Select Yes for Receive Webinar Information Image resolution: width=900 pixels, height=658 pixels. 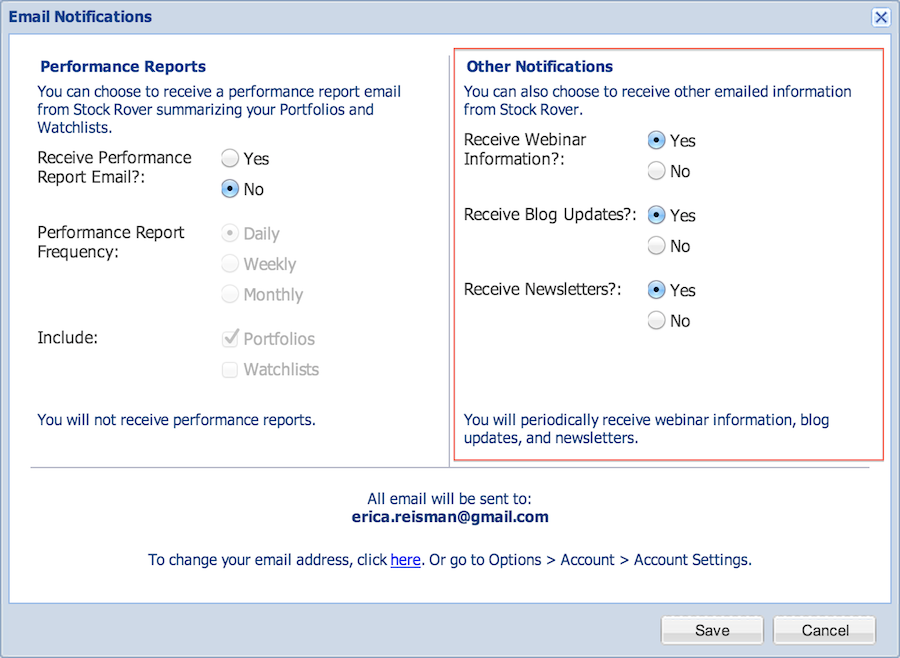click(x=657, y=140)
